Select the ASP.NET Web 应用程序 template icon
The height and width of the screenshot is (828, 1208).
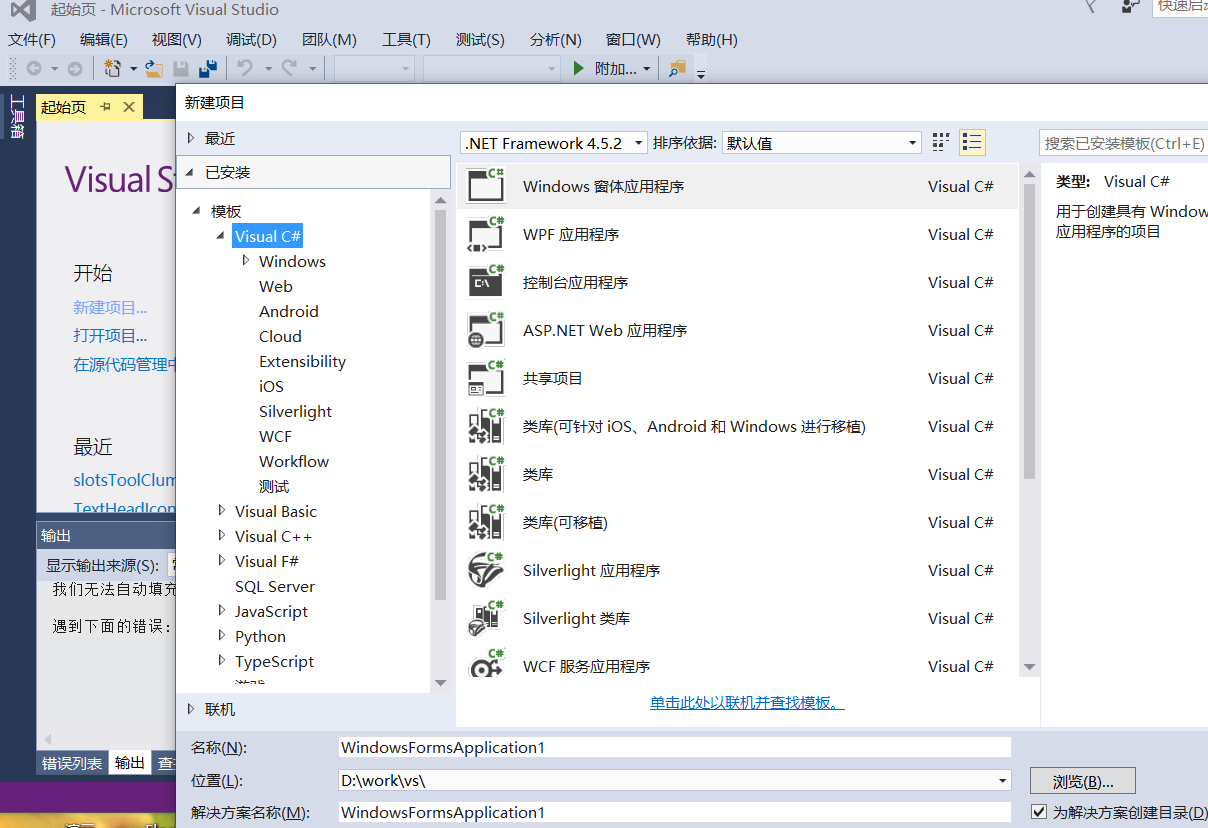[x=487, y=330]
